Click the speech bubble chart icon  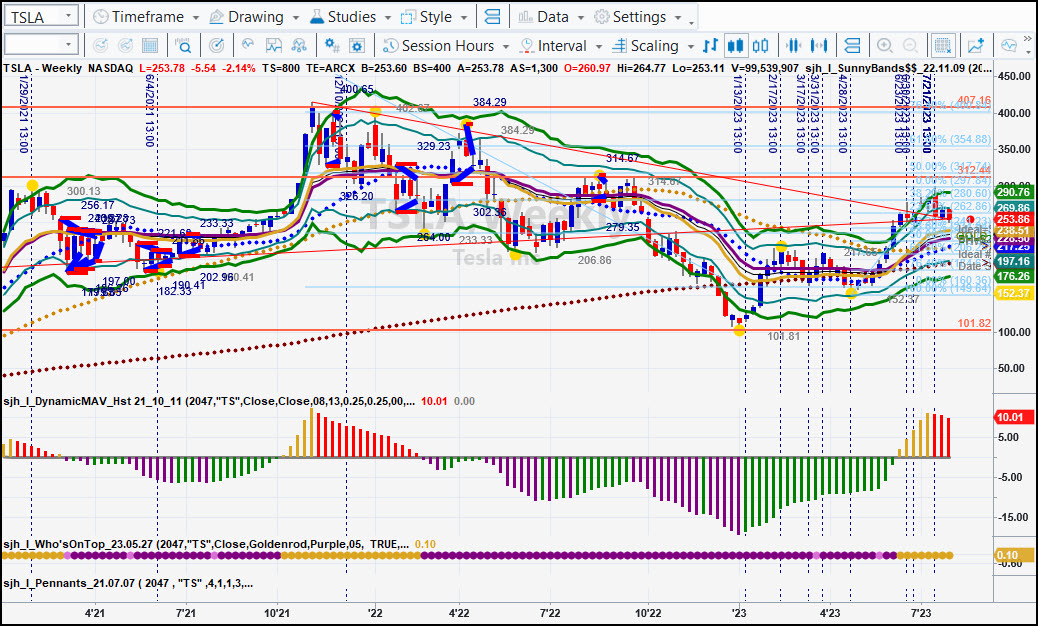tap(1009, 46)
